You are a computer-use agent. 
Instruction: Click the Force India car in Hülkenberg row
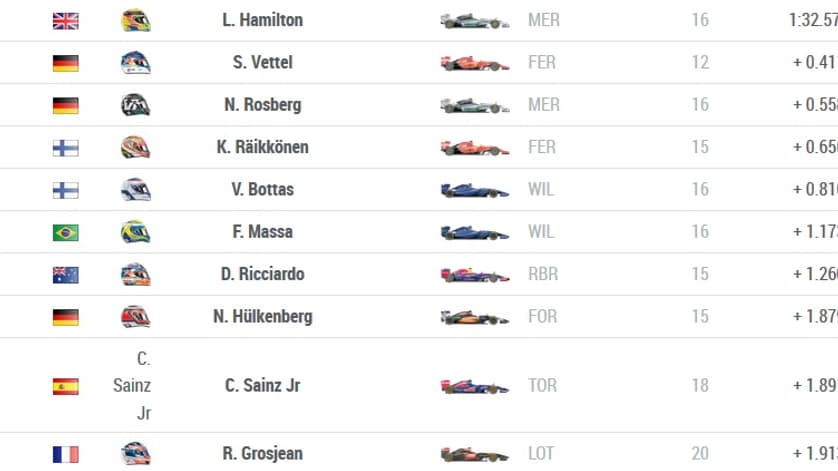coord(475,317)
